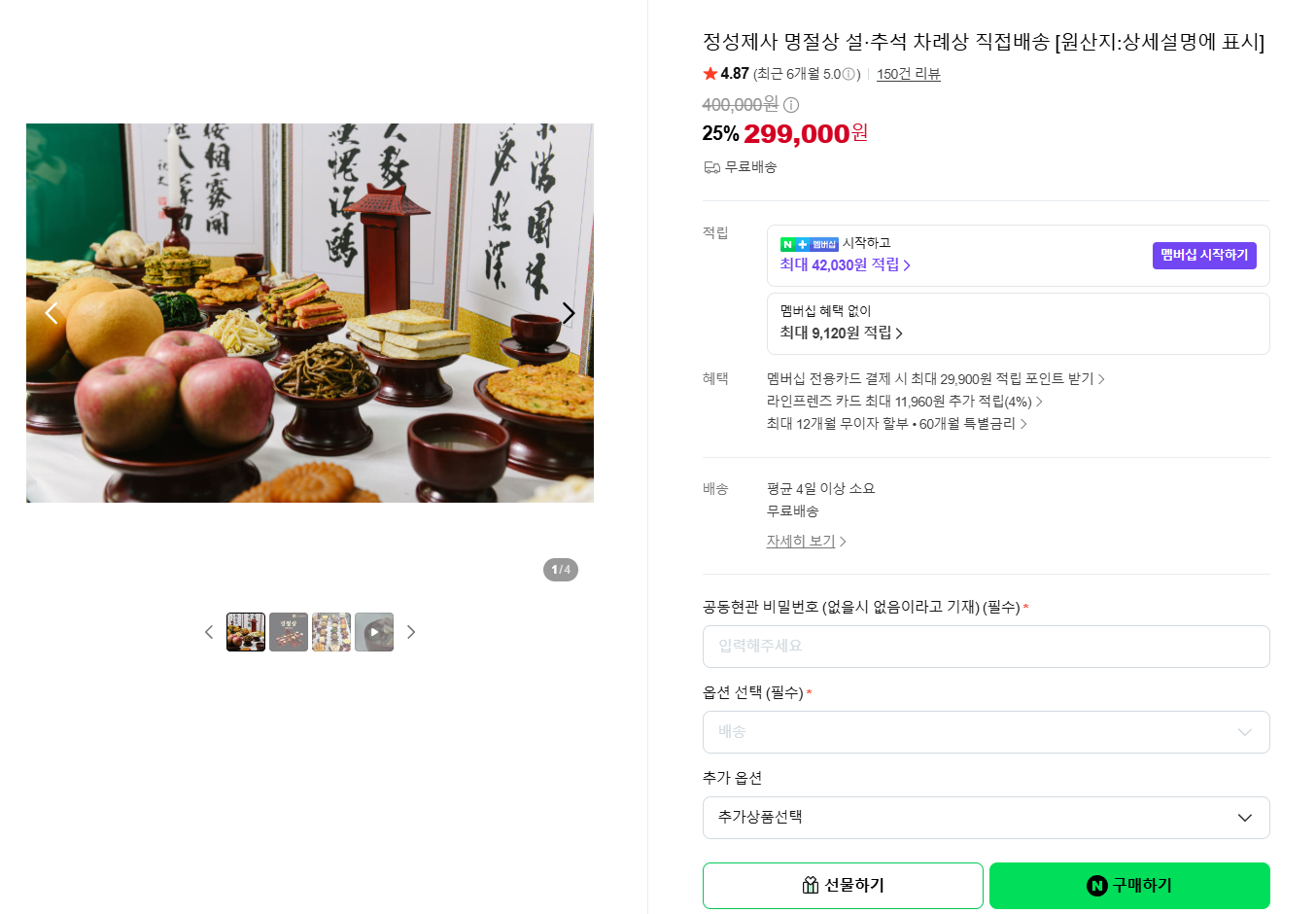Screen dimensions: 1316x914
Task: Click the 선물하기 gift button
Action: click(843, 886)
